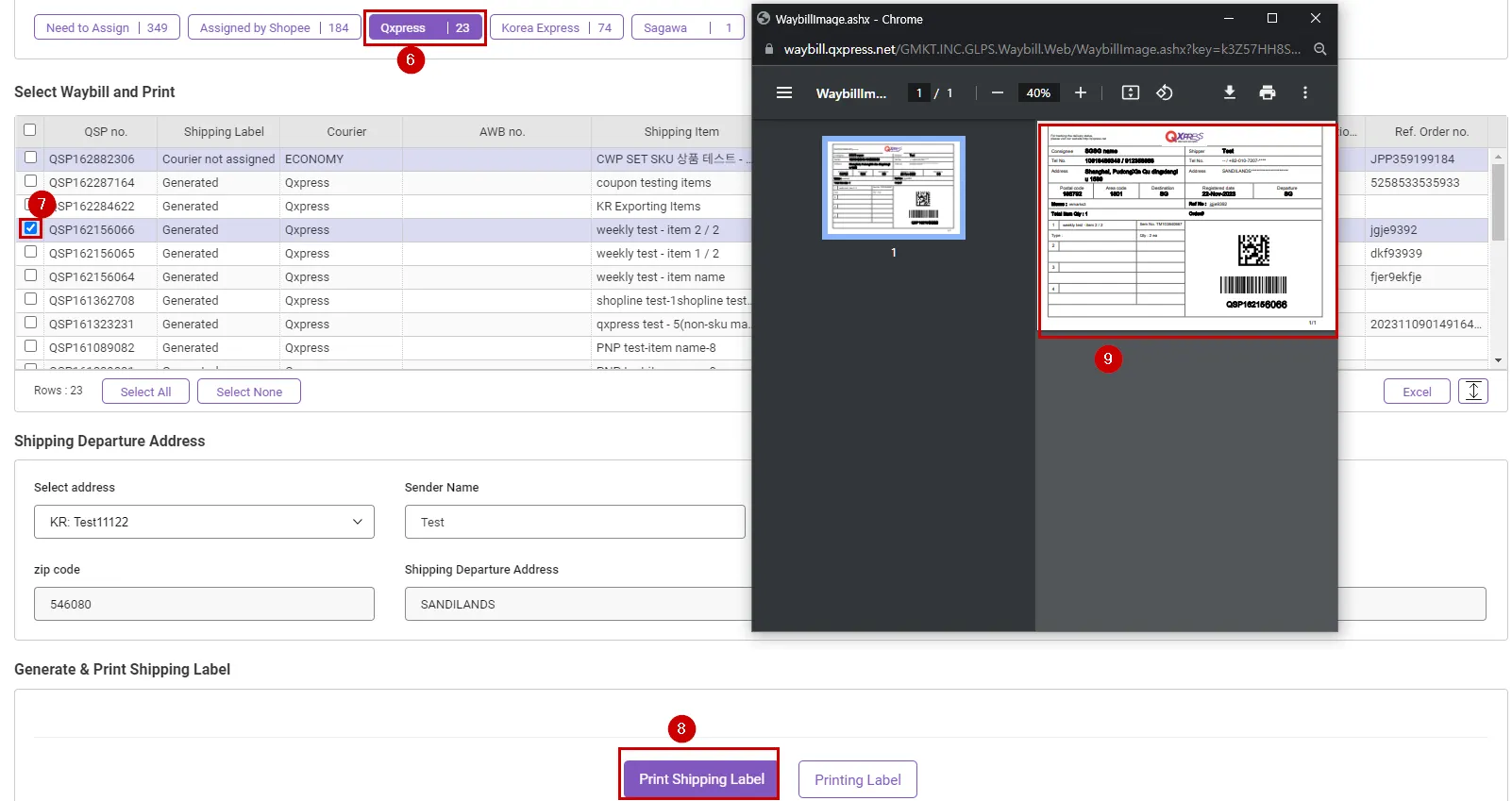Viewport: 1512px width, 801px height.
Task: Click the zip code input field
Action: [x=204, y=604]
